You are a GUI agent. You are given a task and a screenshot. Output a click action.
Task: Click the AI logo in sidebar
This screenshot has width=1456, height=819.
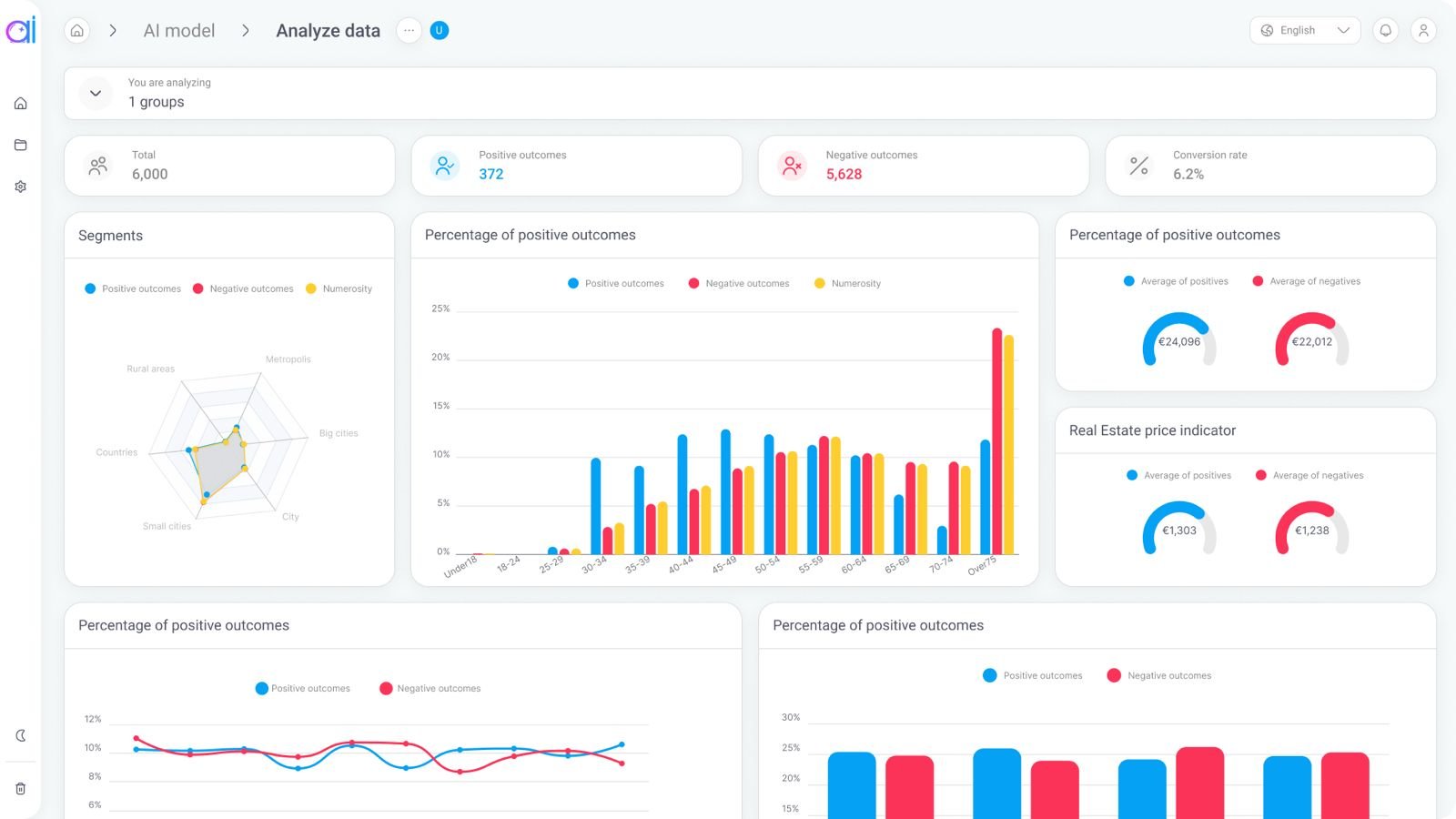tap(21, 30)
